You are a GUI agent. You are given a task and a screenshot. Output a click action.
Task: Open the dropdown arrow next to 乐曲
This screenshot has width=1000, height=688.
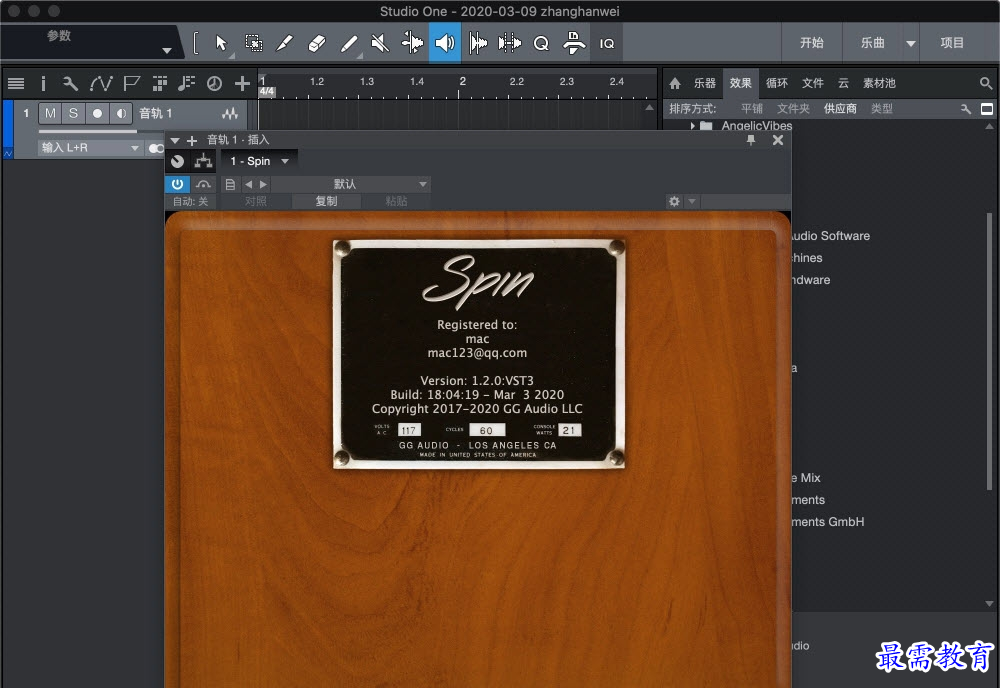911,43
